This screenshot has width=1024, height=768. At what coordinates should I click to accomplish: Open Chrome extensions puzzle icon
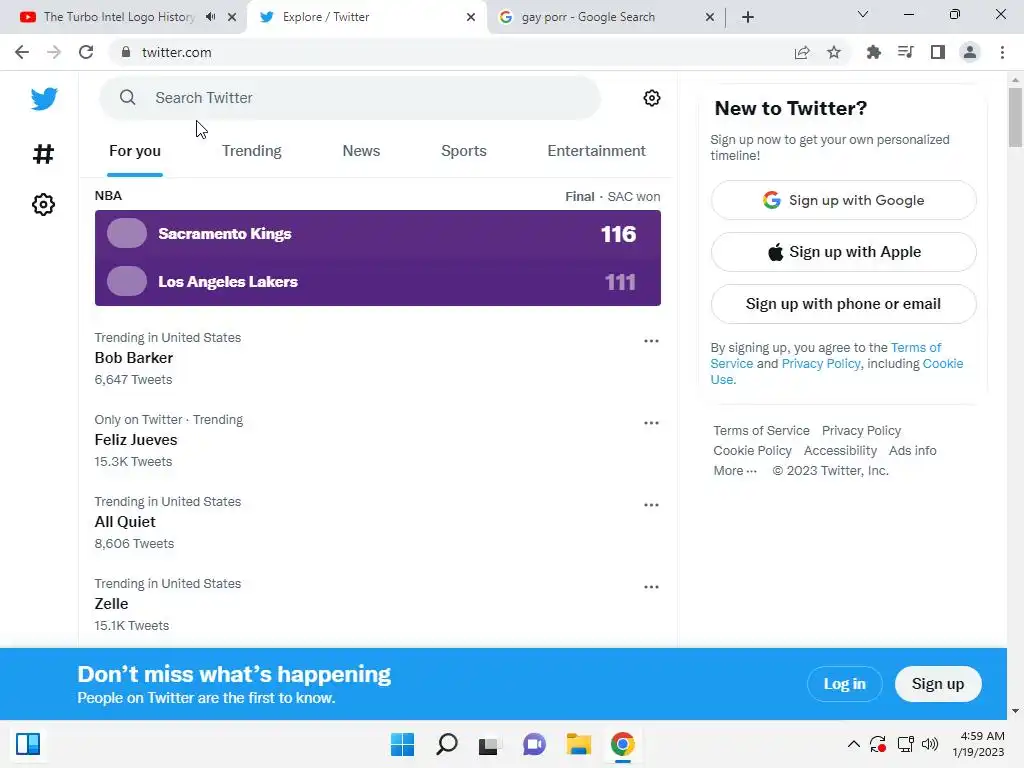click(x=873, y=52)
